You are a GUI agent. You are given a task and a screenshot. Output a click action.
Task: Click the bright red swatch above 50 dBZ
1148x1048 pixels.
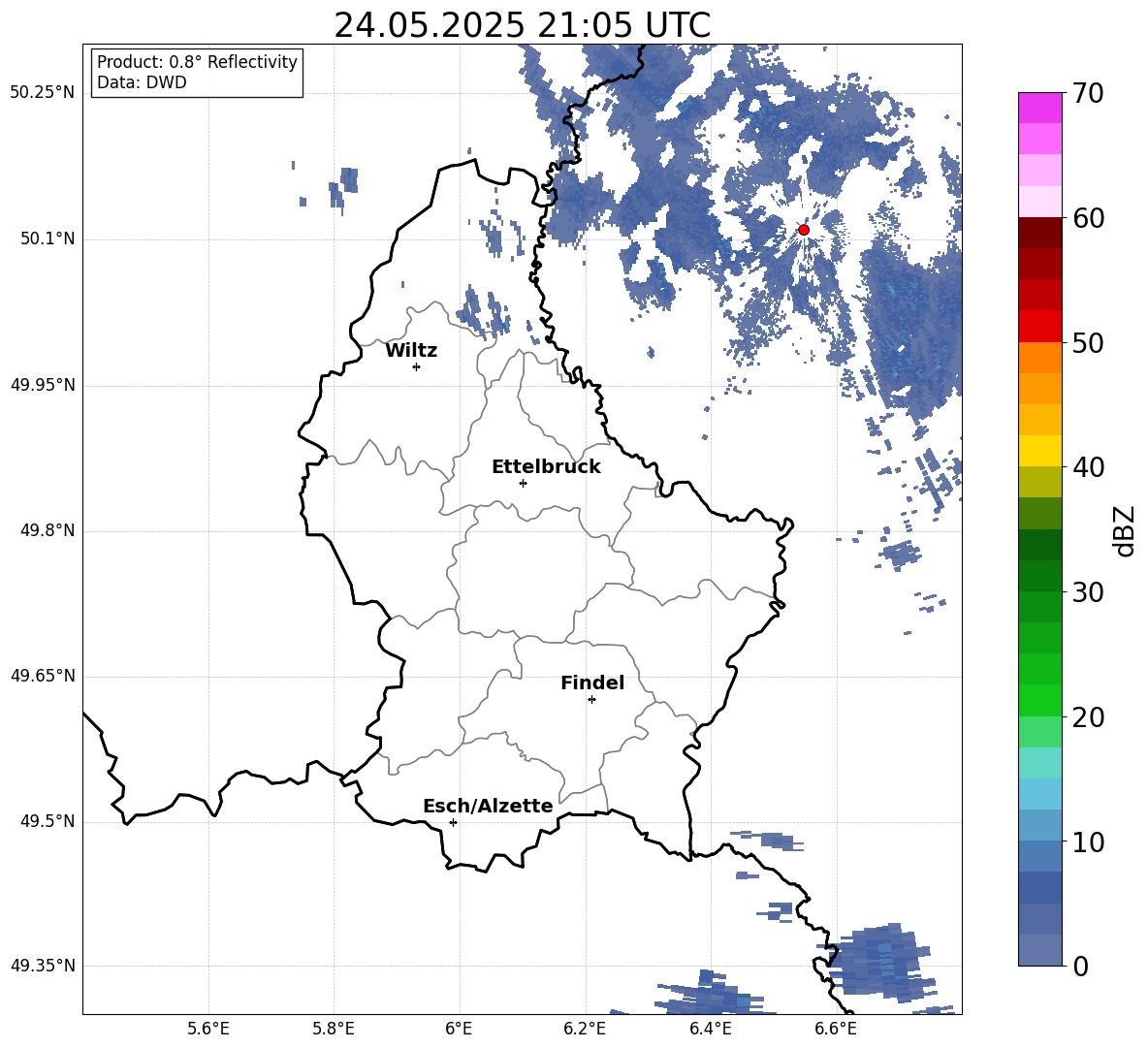[x=1039, y=327]
